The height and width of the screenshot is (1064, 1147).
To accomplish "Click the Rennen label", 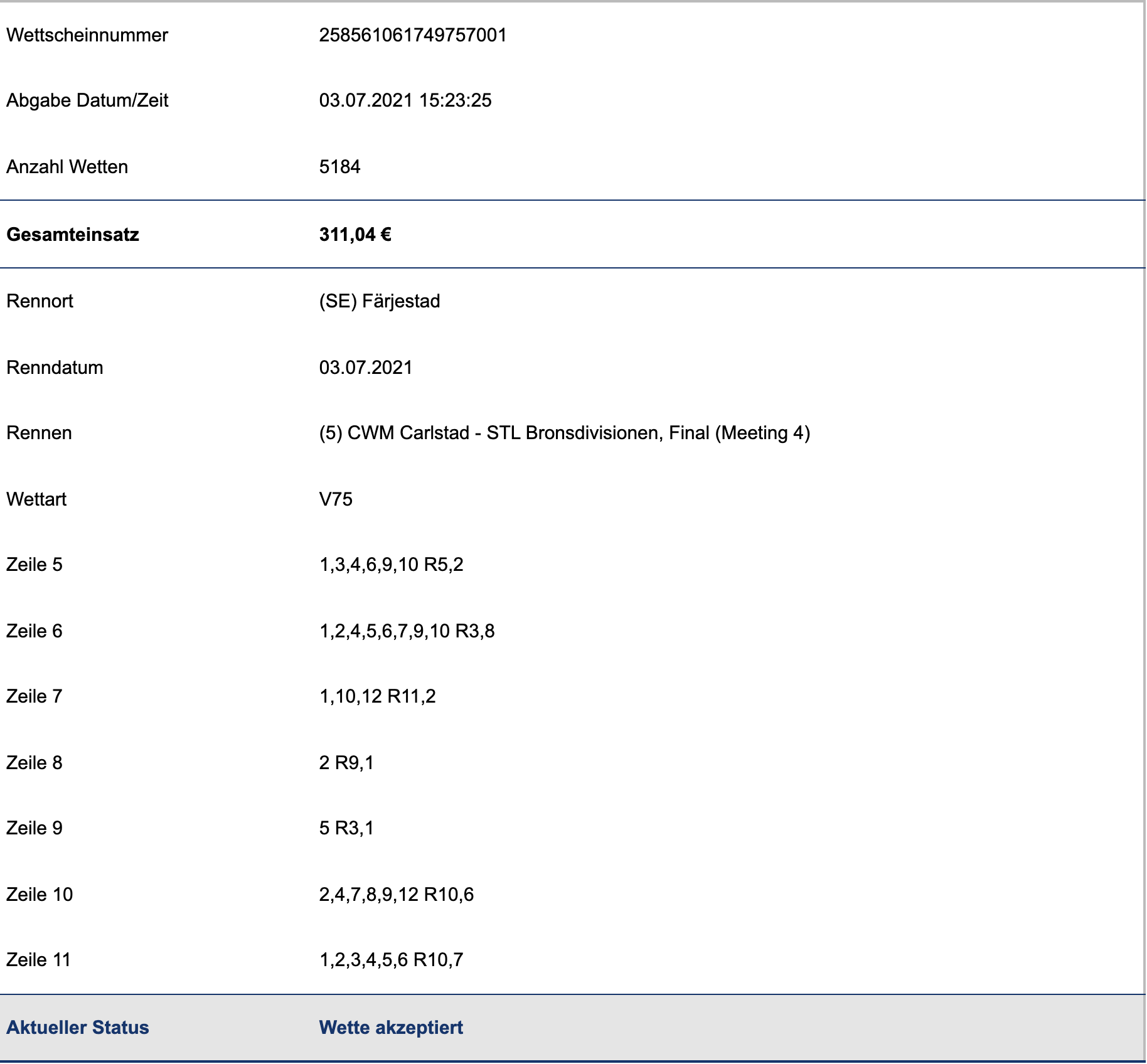I will (39, 433).
